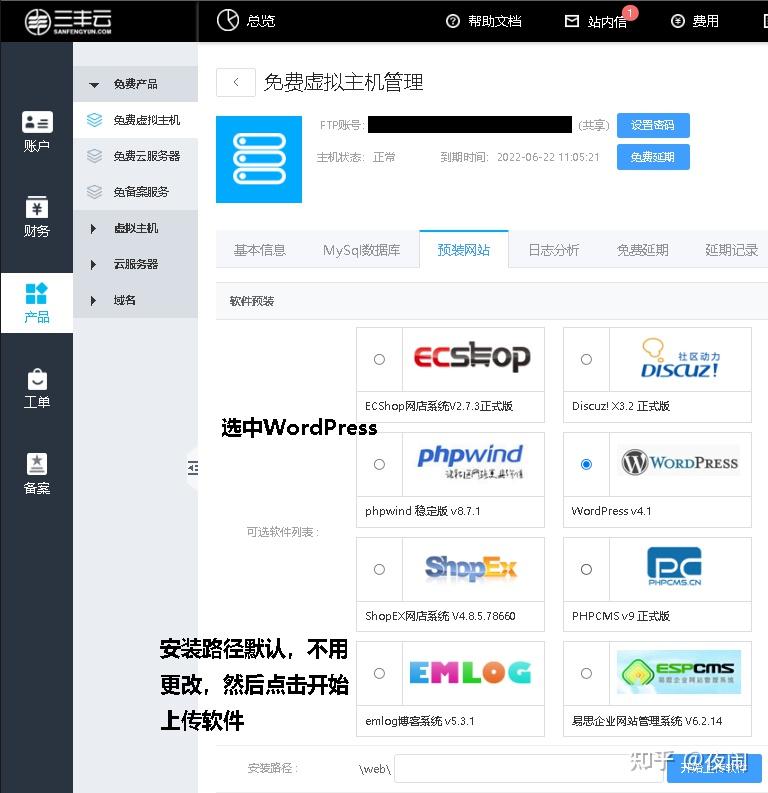The height and width of the screenshot is (793, 768).
Task: Select the emlog radio button
Action: (x=379, y=674)
